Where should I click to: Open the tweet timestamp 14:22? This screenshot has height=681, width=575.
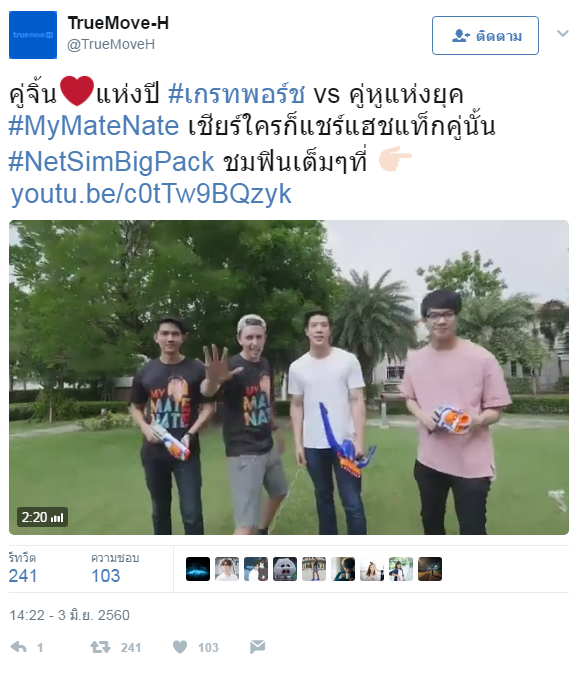click(69, 615)
